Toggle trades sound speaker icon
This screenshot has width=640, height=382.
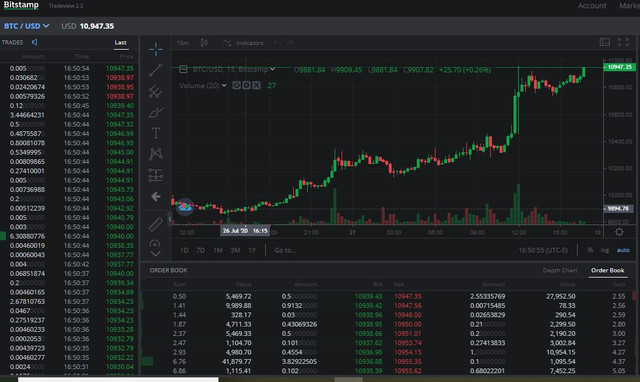pyautogui.click(x=35, y=42)
